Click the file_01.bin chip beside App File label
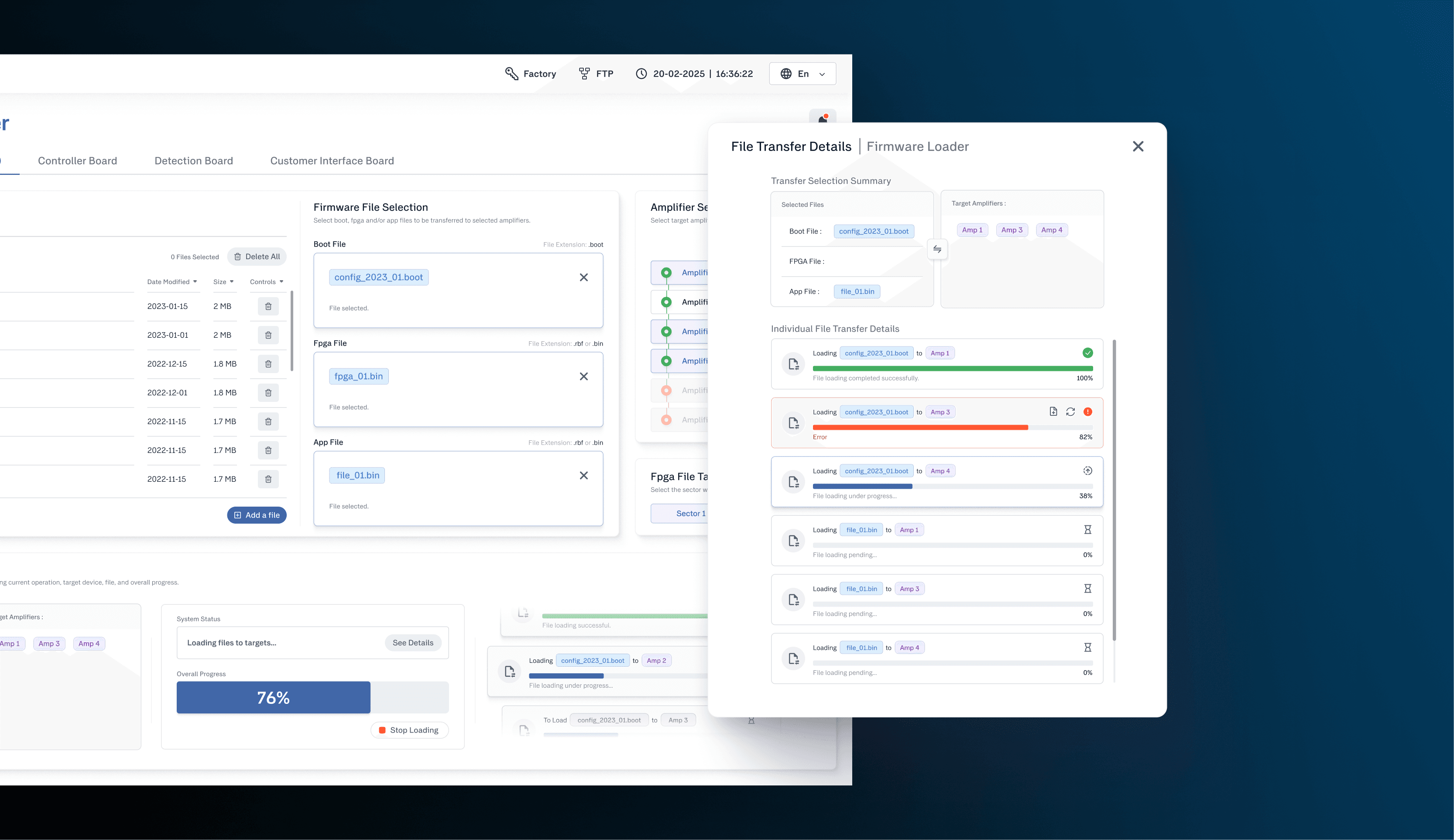Image resolution: width=1454 pixels, height=840 pixels. 857,292
